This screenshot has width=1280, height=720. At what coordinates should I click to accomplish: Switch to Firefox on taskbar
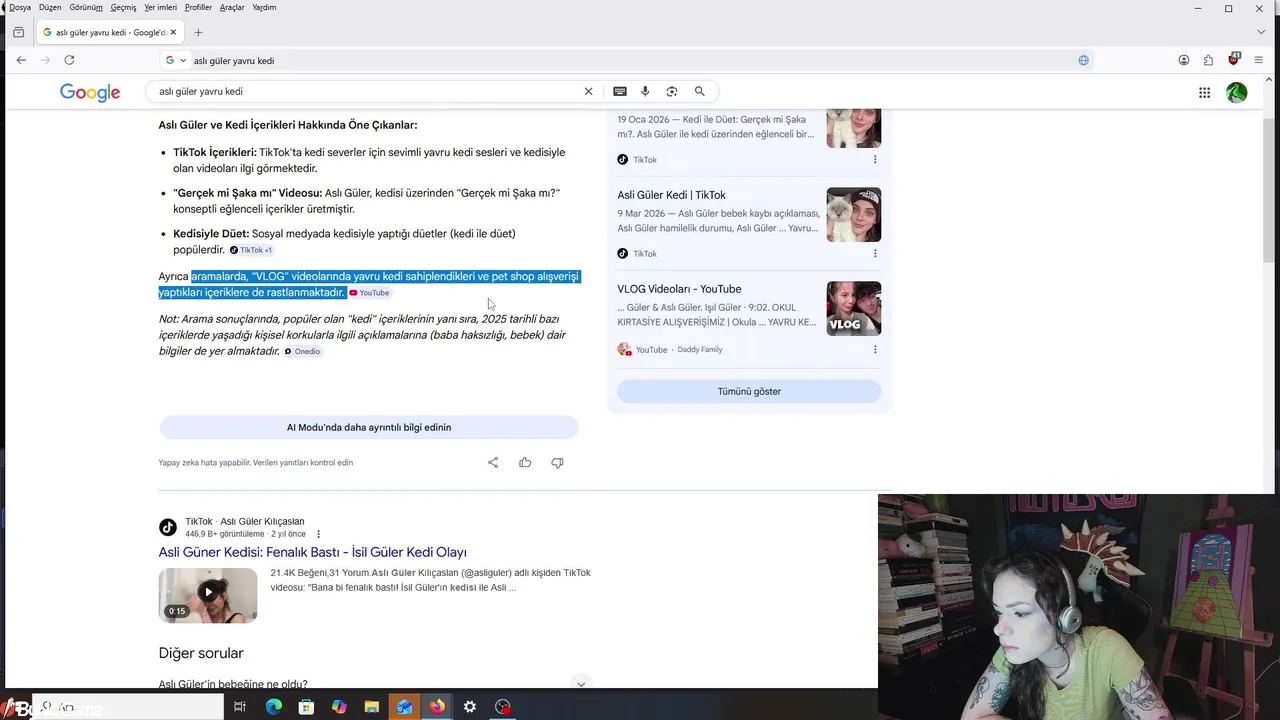tap(437, 707)
